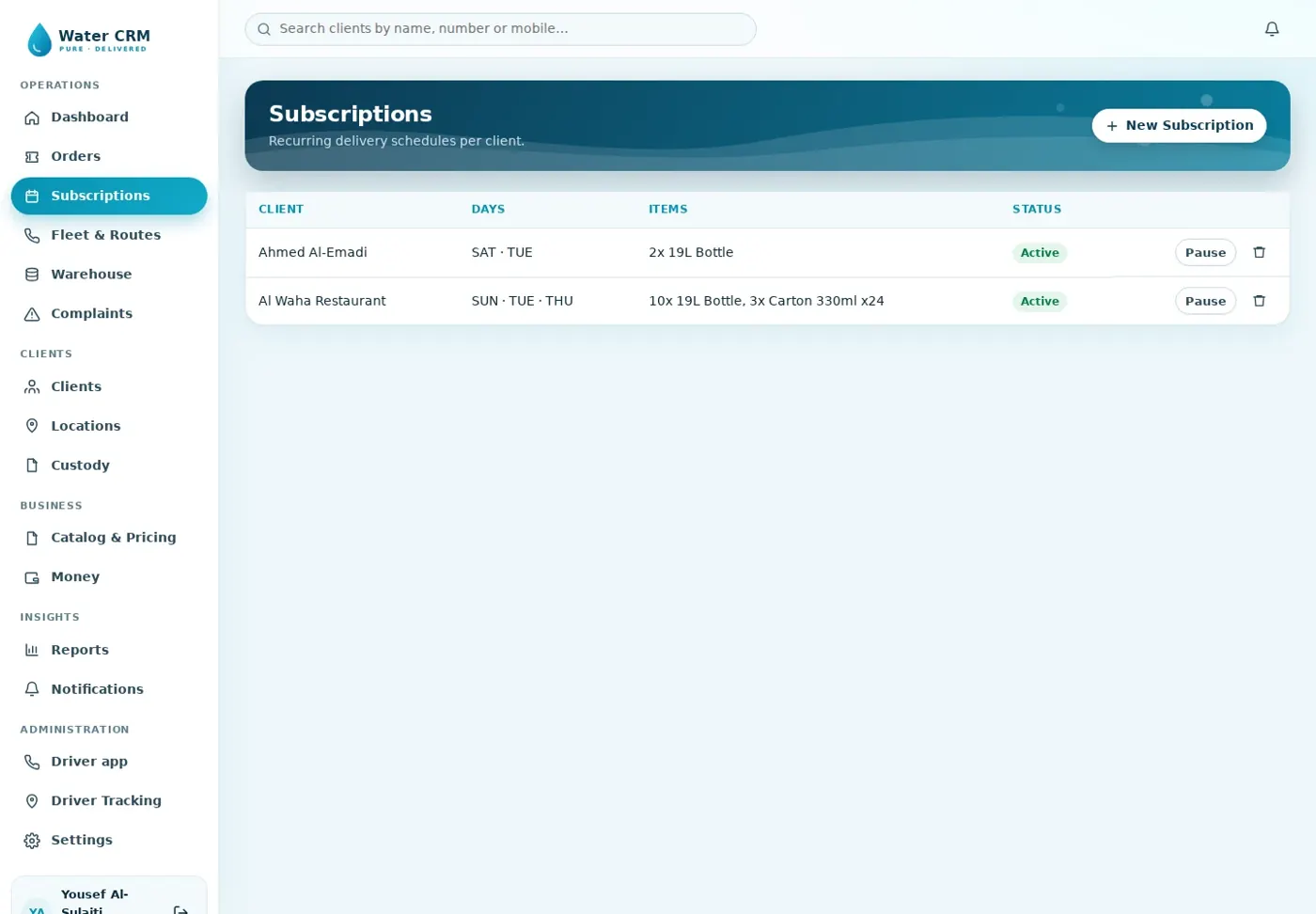Click the Dashboard home icon
1316x914 pixels.
(32, 118)
